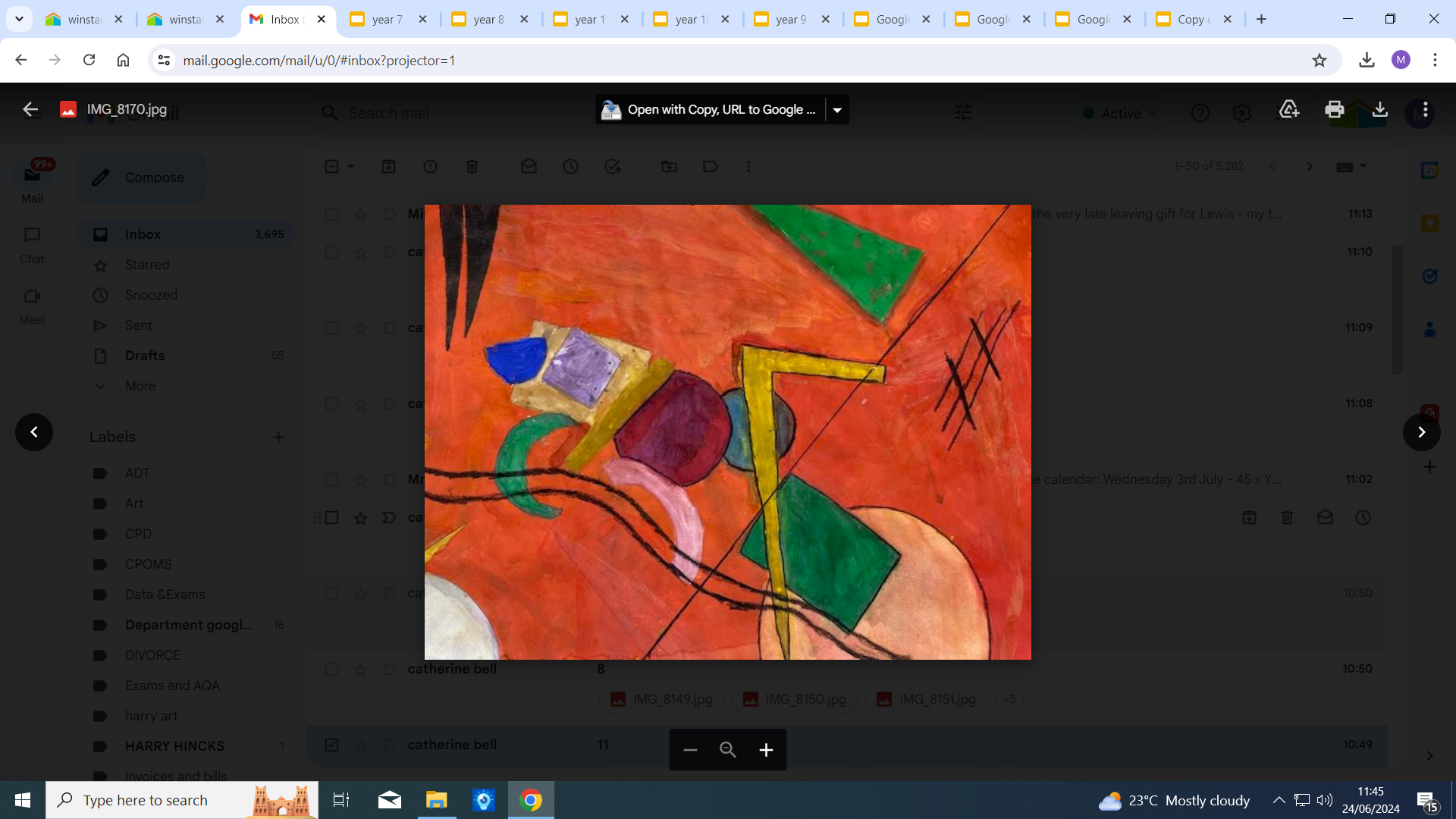Open Gmail support help icon
The width and height of the screenshot is (1456, 819).
point(1200,113)
